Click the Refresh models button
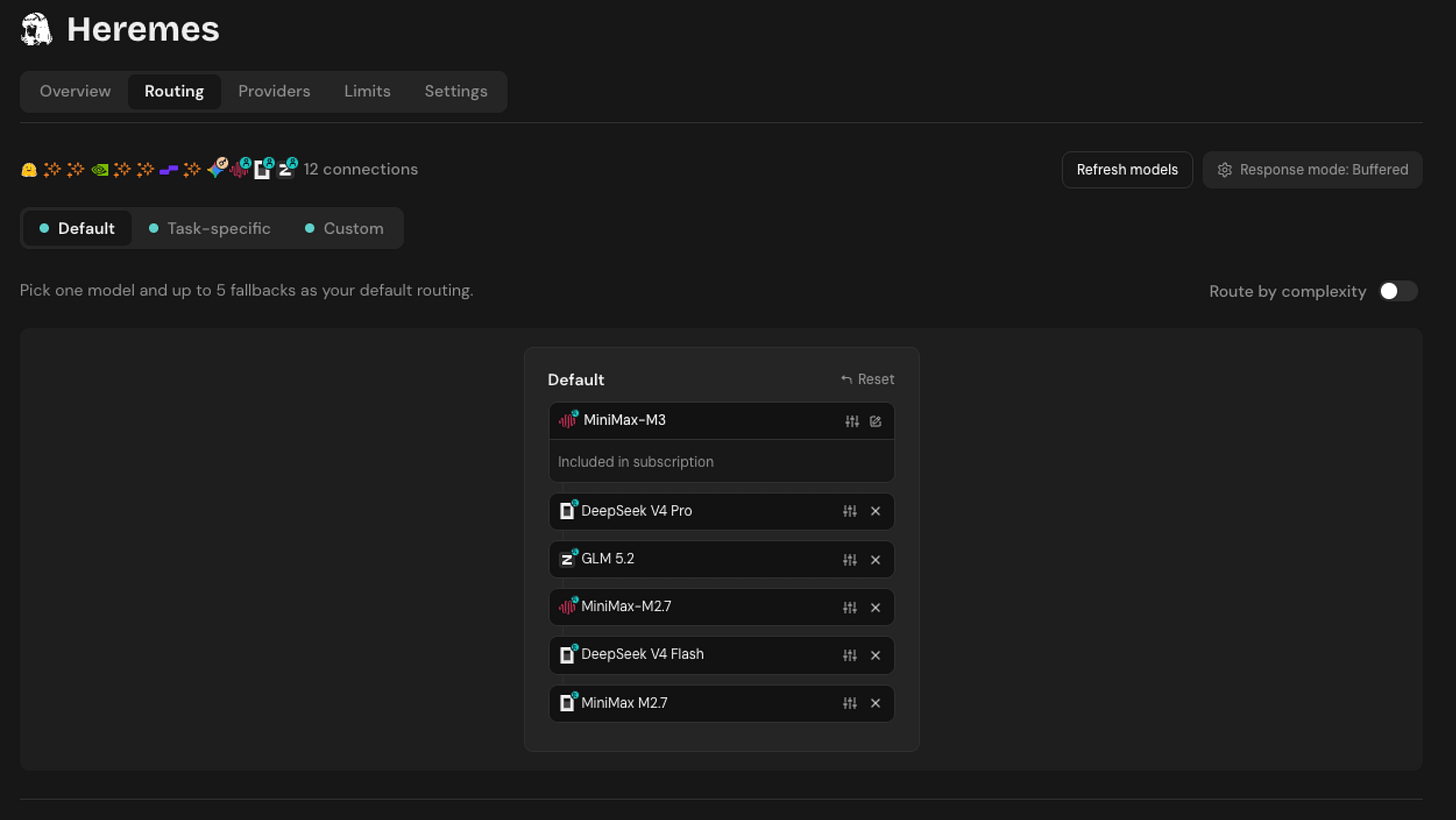Viewport: 1456px width, 820px height. (x=1127, y=170)
